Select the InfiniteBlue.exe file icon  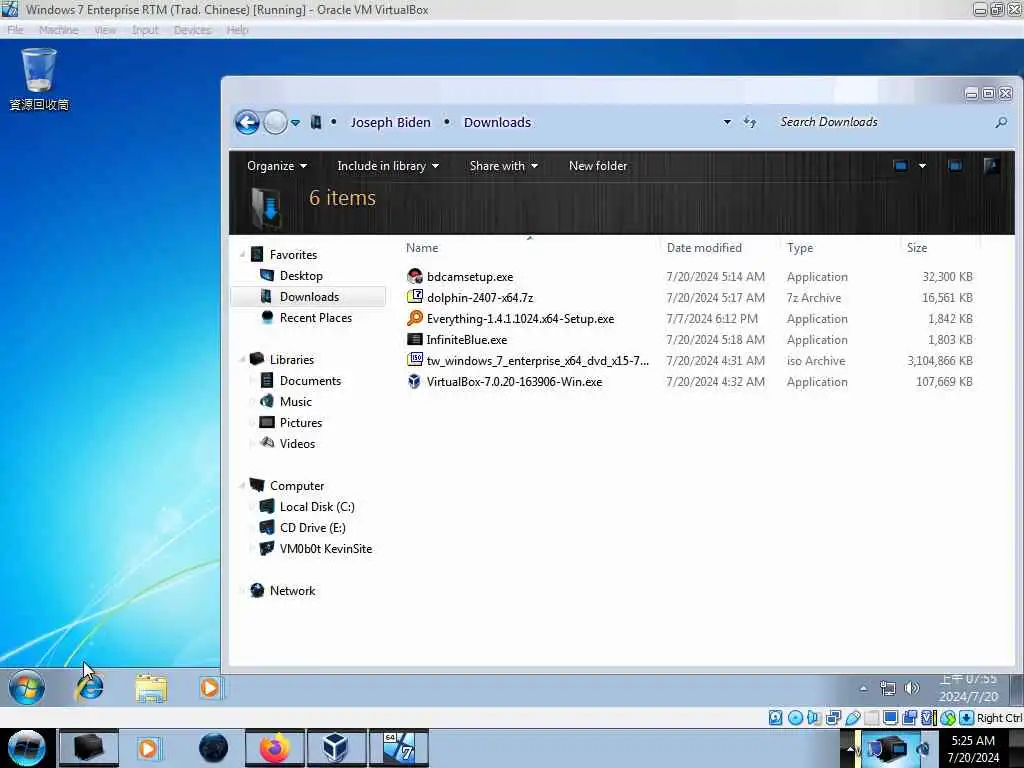coord(415,340)
